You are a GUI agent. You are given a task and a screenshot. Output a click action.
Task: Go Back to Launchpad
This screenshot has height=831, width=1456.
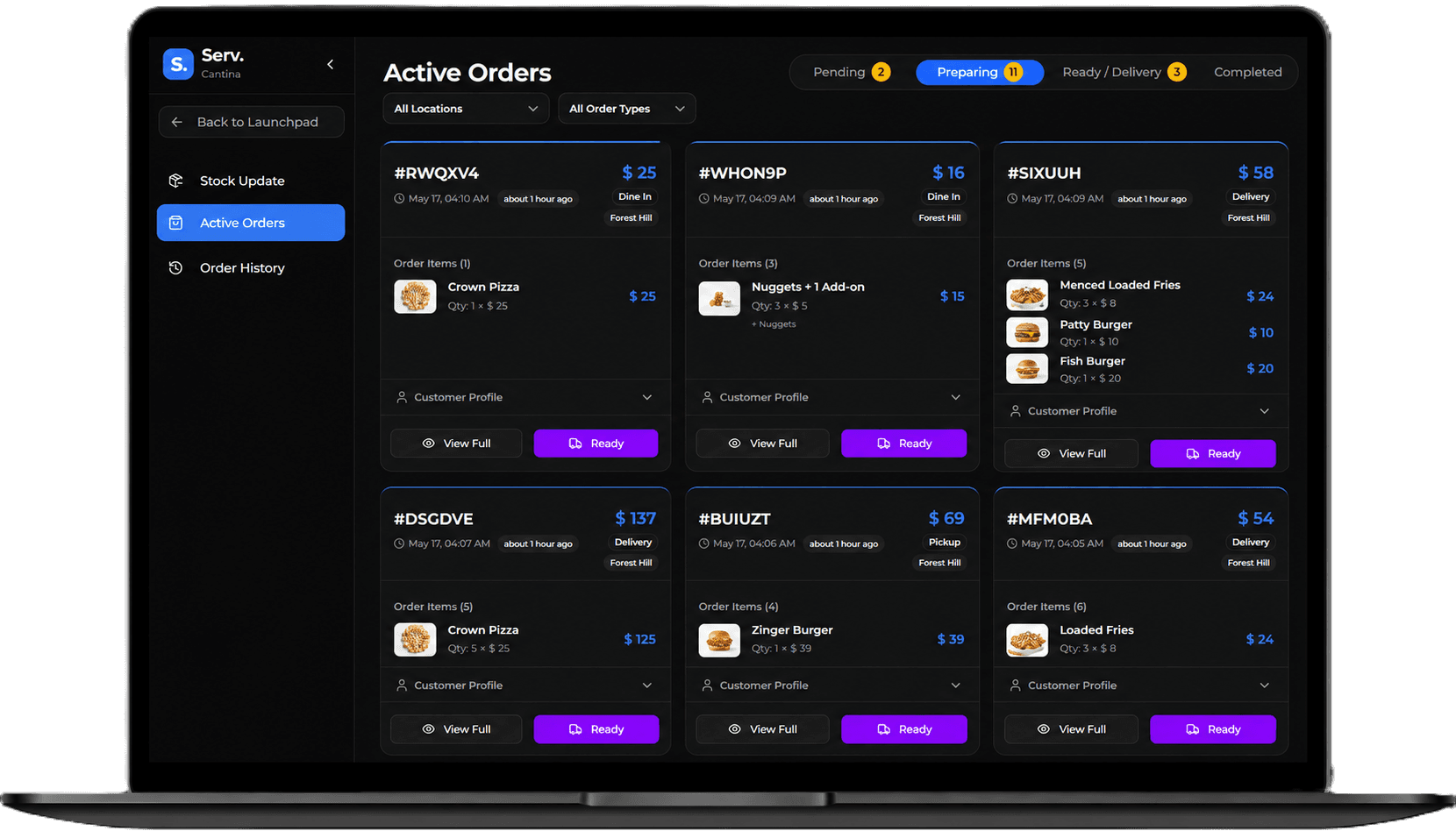coord(252,122)
